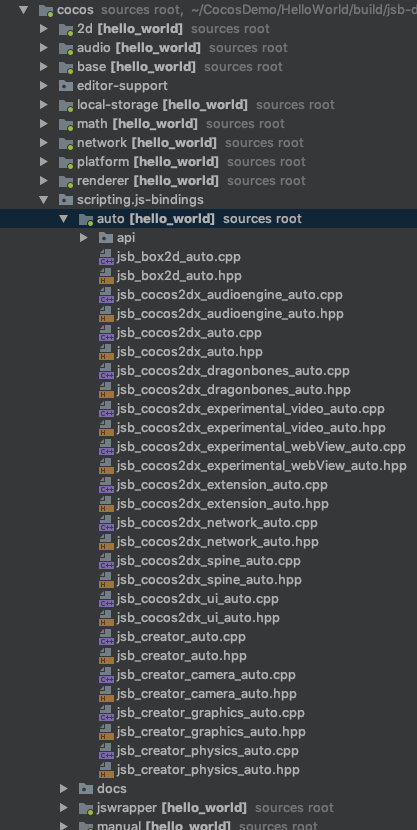Click the cocos sources root folder icon

coord(47,10)
